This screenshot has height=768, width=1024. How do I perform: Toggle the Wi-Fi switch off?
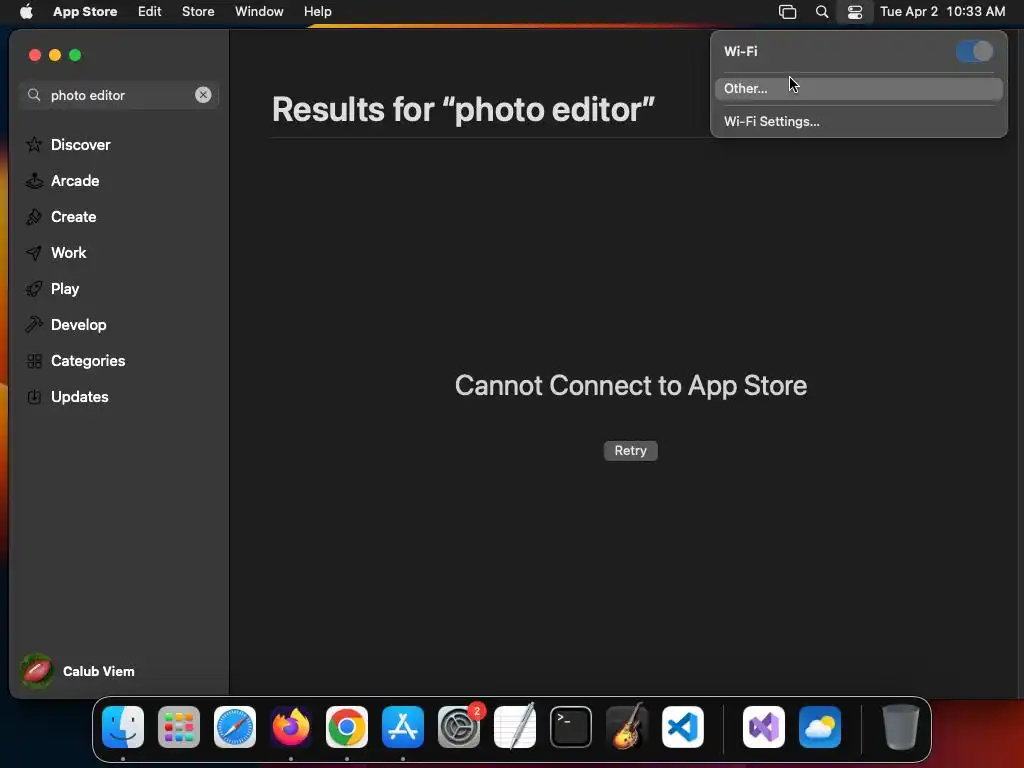pos(974,51)
